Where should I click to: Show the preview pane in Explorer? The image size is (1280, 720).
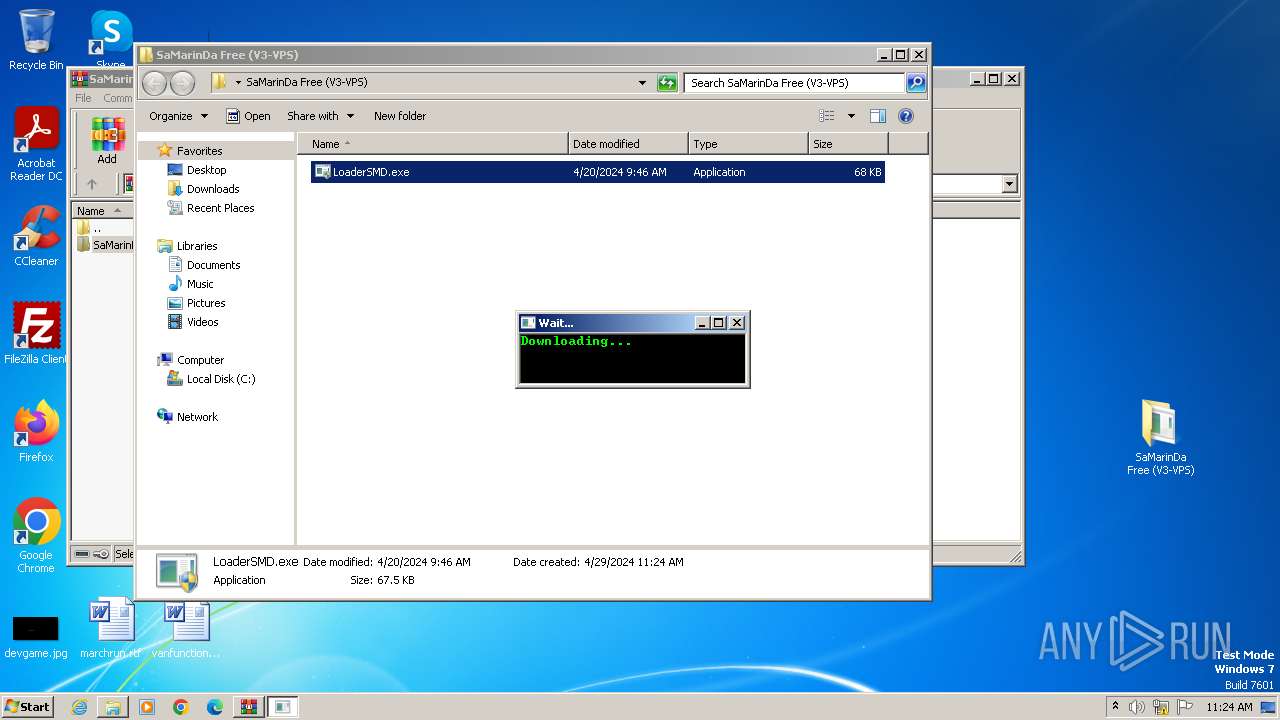pos(877,116)
